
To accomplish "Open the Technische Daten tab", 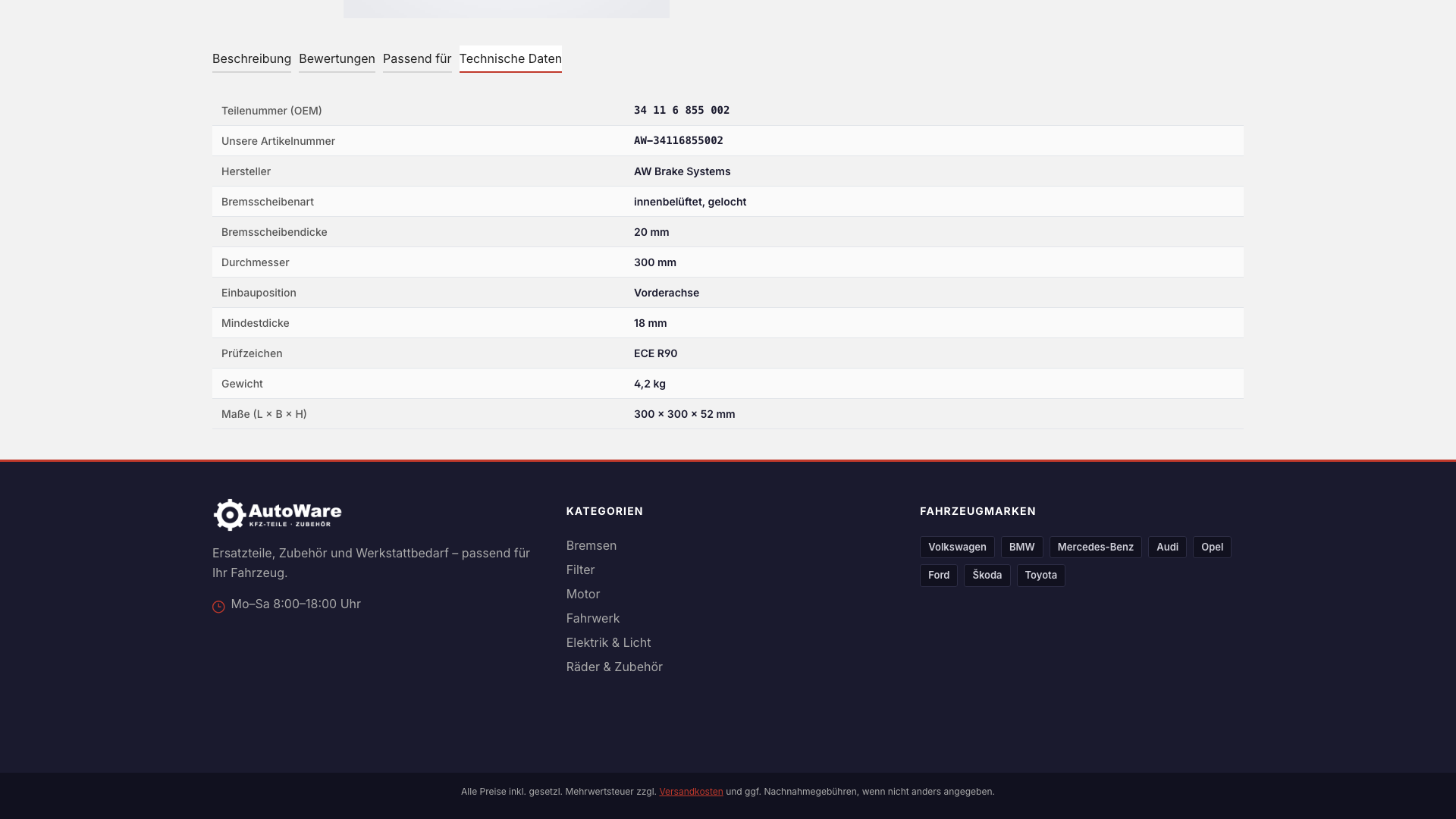I will [510, 58].
